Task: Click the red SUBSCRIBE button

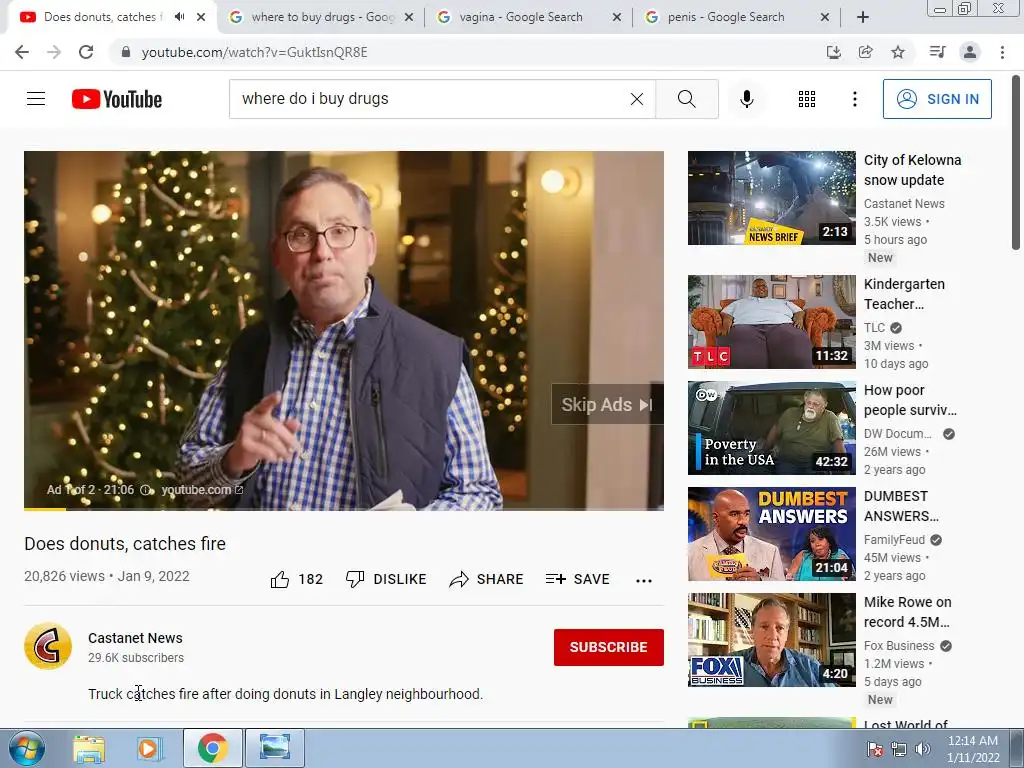Action: tap(609, 647)
